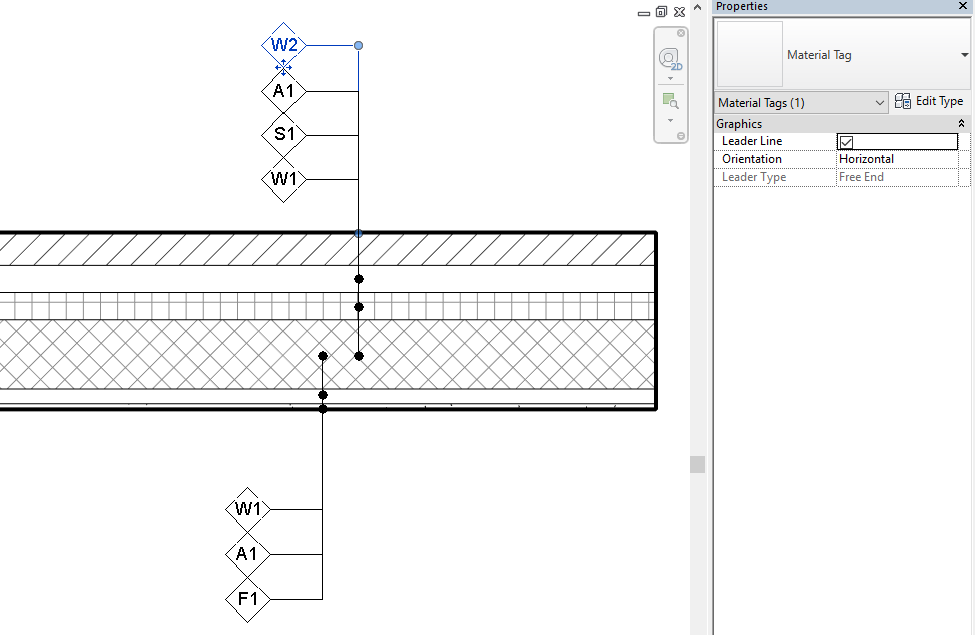Select the selected W2 material tag
975x635 pixels.
point(284,45)
